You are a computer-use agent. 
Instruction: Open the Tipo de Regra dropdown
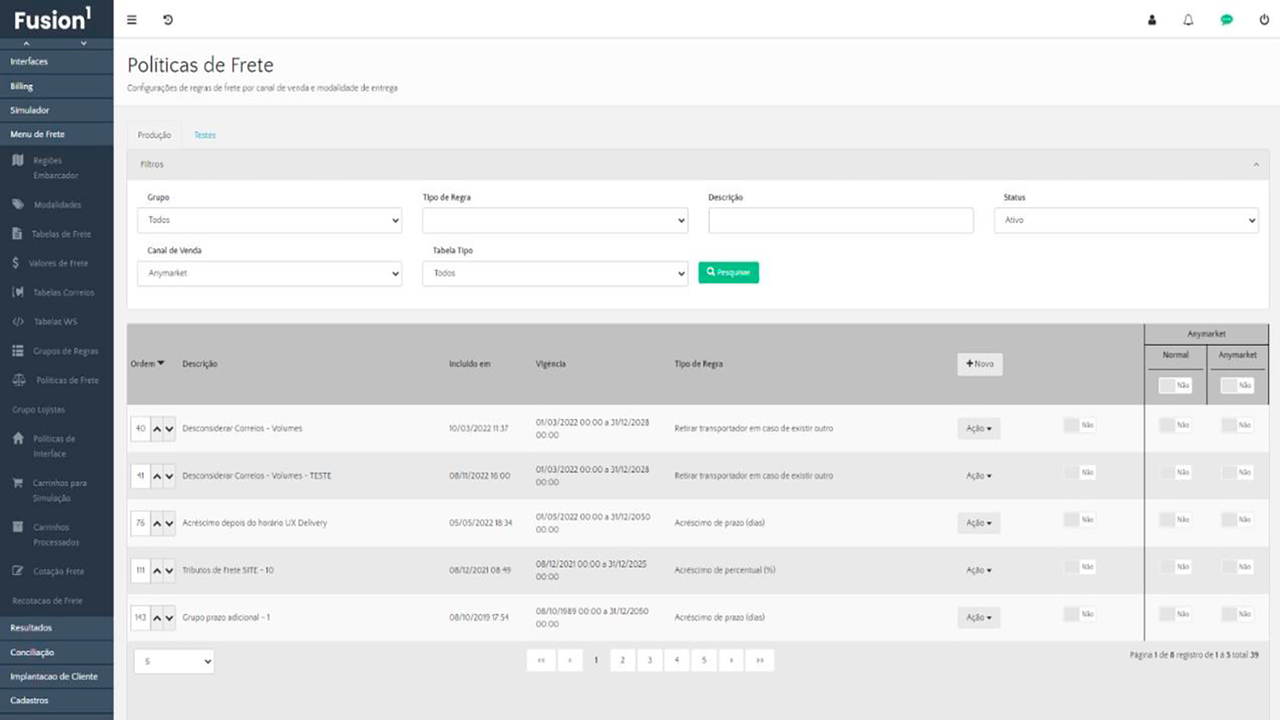[555, 220]
